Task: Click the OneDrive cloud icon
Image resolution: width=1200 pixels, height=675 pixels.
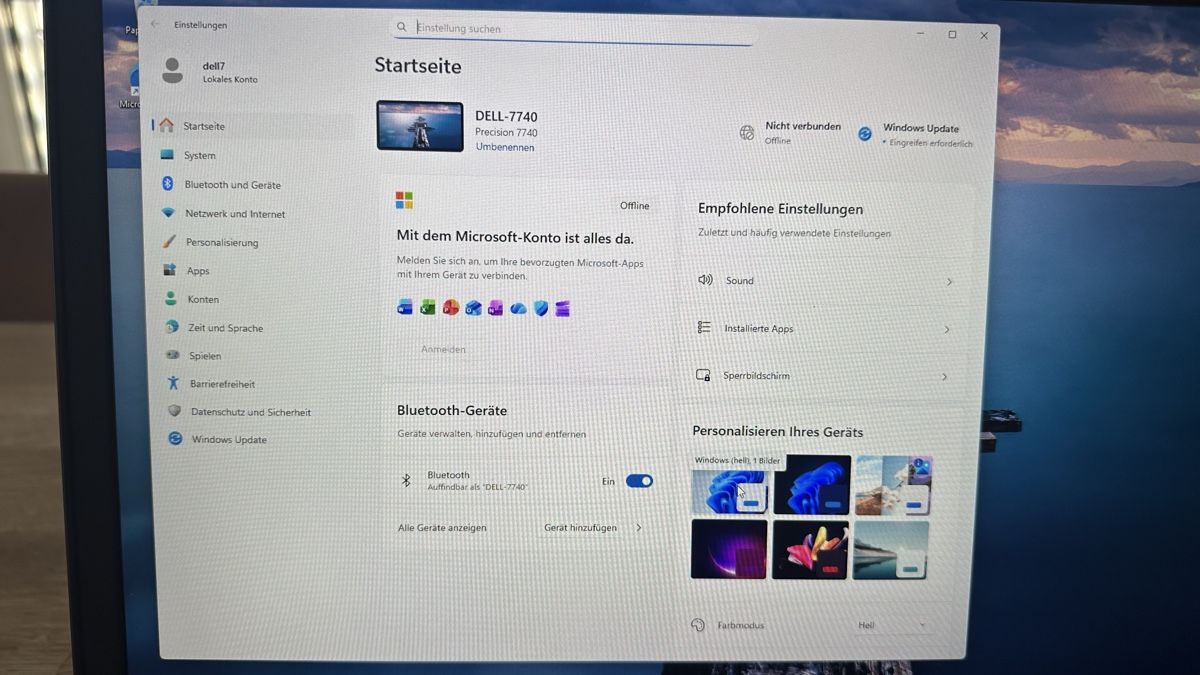Action: [518, 309]
